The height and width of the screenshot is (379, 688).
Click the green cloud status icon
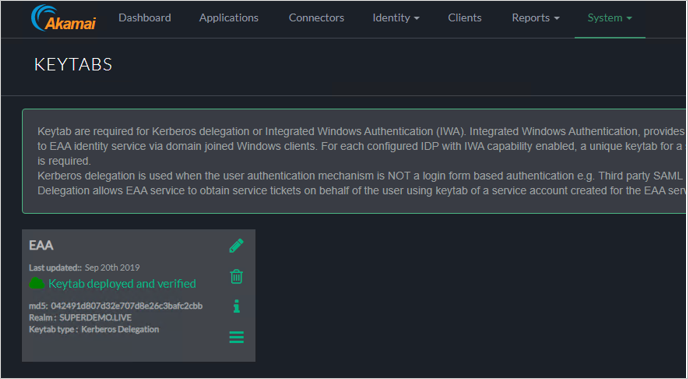click(x=37, y=284)
